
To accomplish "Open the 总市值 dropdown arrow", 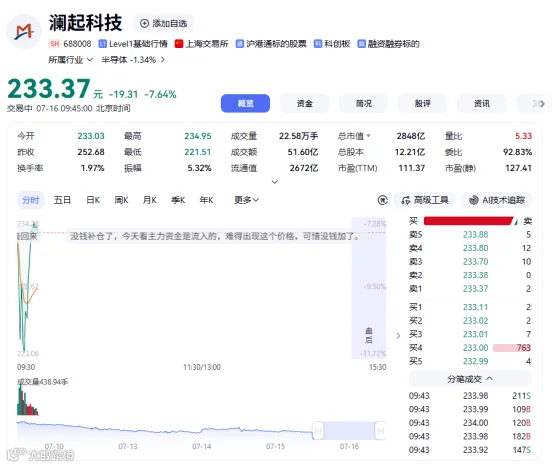I will coord(369,135).
